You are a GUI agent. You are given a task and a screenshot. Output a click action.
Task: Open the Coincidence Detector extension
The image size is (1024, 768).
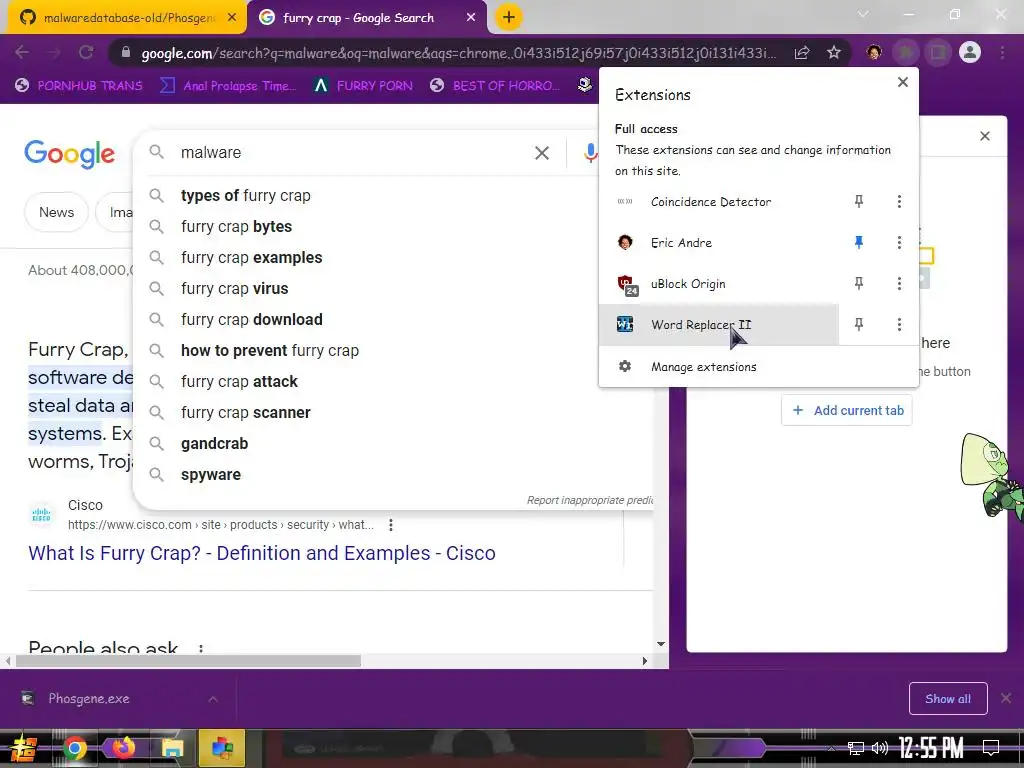click(x=719, y=201)
